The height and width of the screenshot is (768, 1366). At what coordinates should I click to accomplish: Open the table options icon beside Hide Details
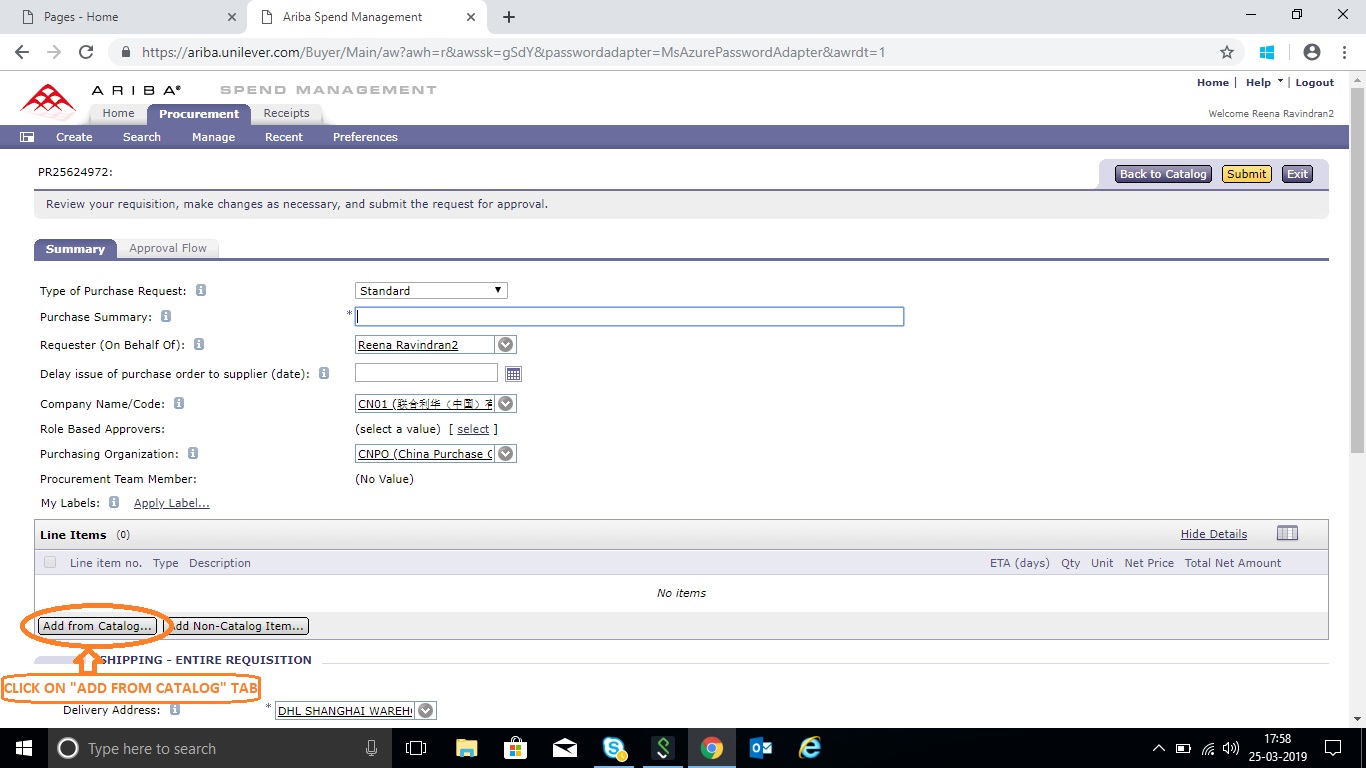point(1287,534)
